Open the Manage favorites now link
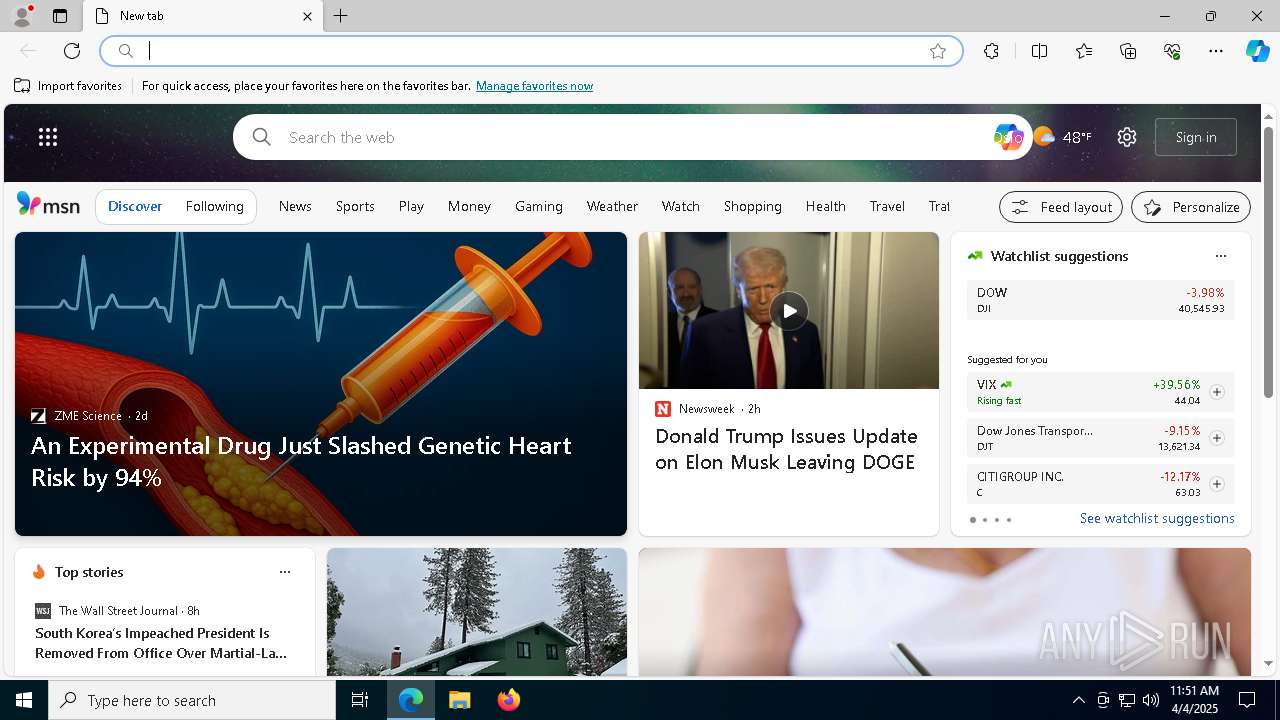The height and width of the screenshot is (720, 1280). [x=534, y=86]
